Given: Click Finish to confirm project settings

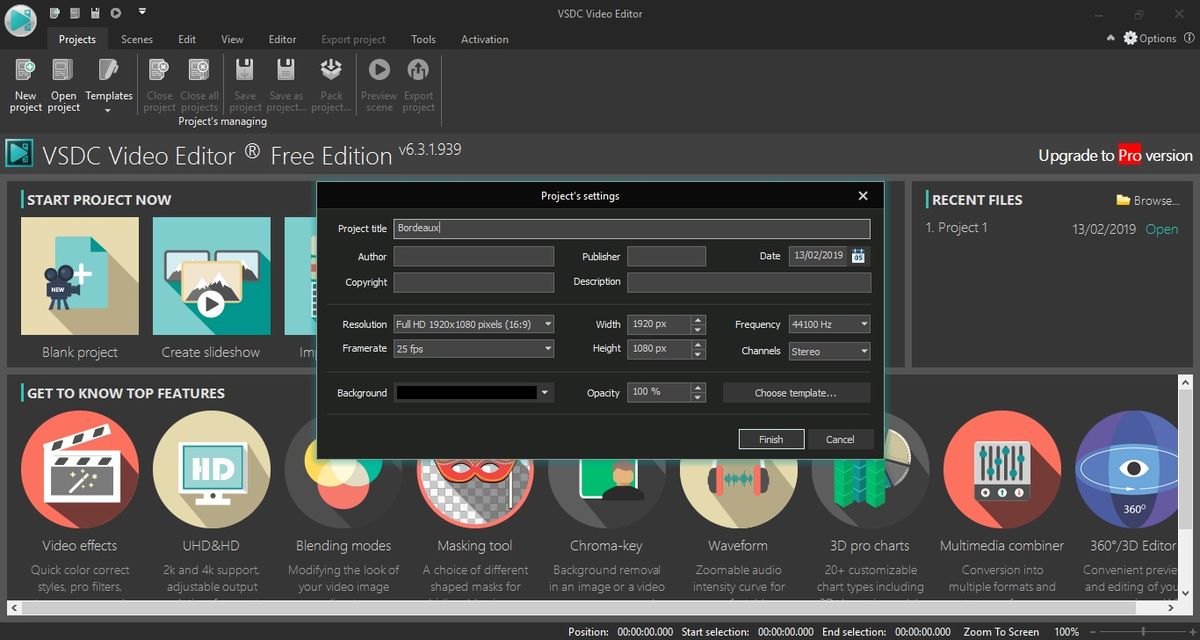Looking at the screenshot, I should [x=771, y=439].
